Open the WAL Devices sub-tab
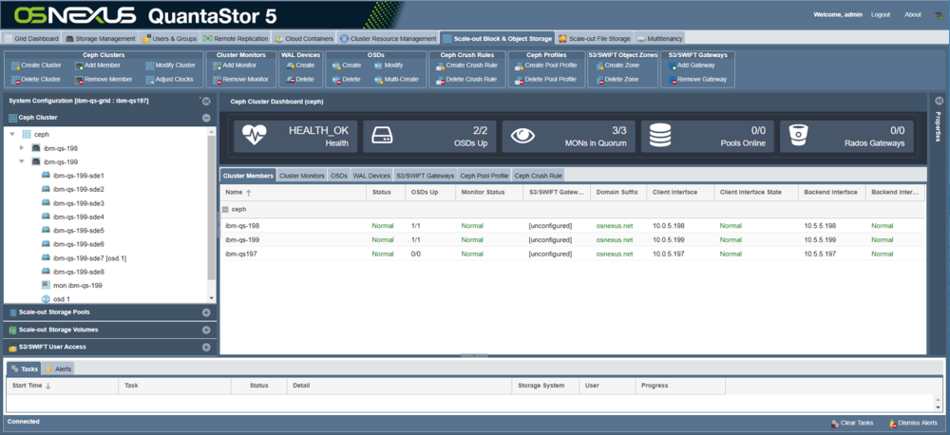 371,176
